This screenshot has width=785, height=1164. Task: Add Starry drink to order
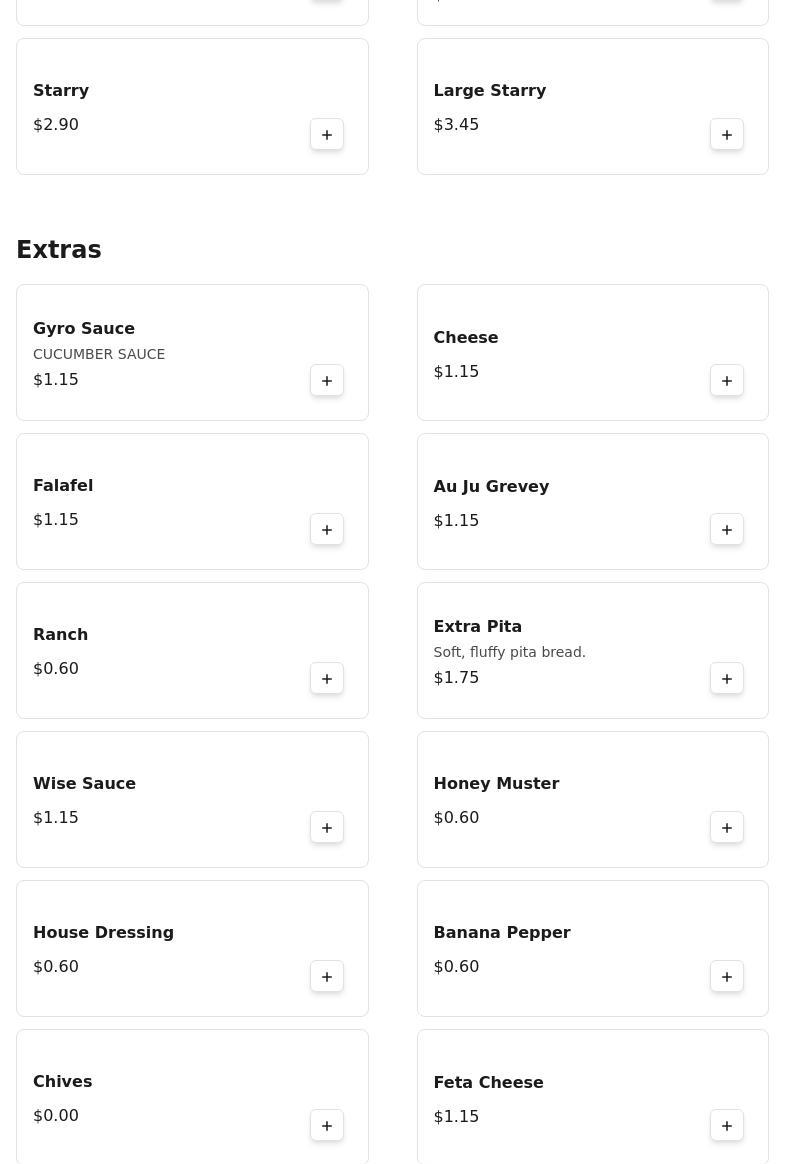click(x=327, y=135)
